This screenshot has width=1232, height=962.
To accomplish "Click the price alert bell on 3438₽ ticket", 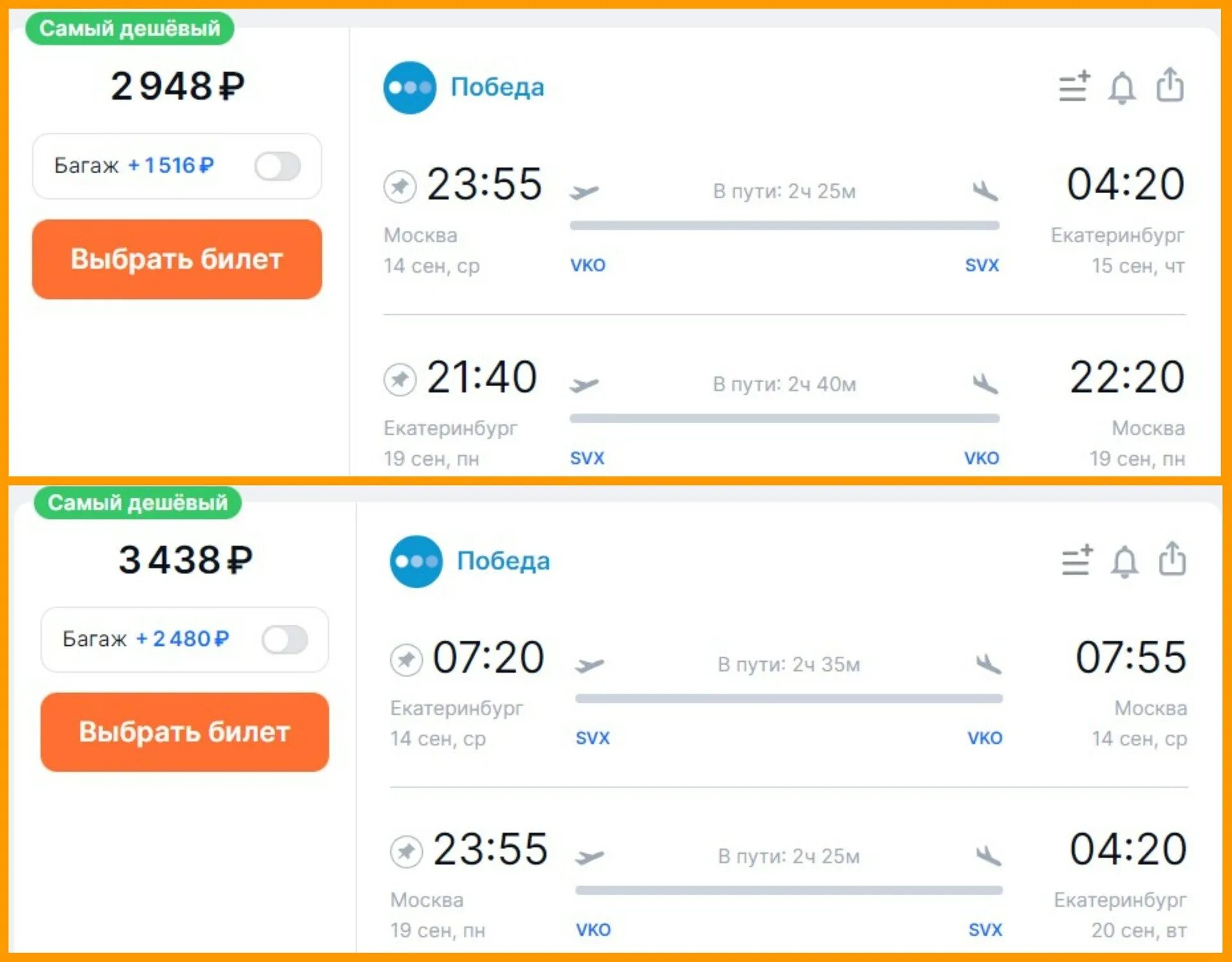I will (x=1124, y=562).
